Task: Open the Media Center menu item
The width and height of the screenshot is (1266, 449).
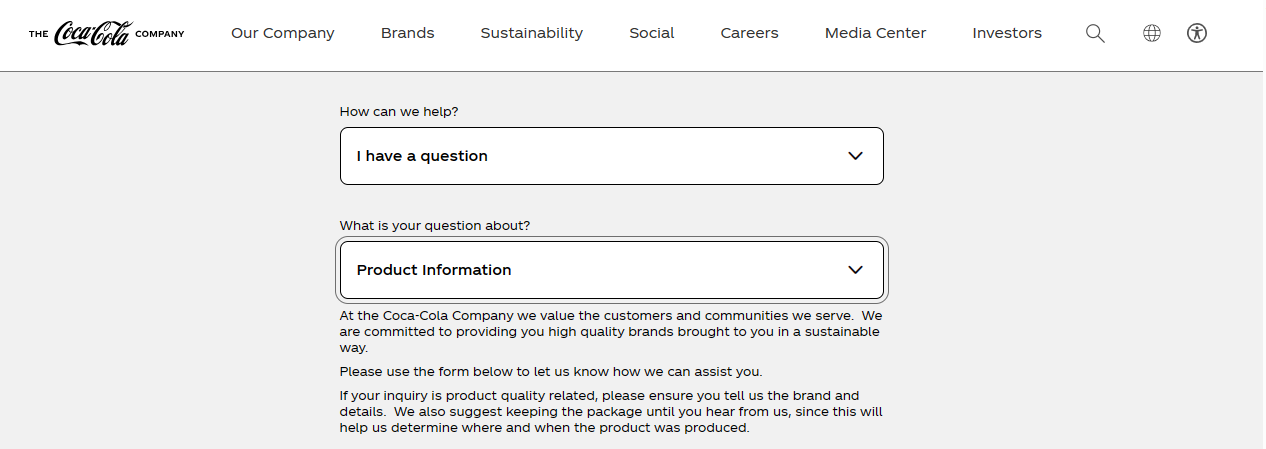Action: [875, 33]
